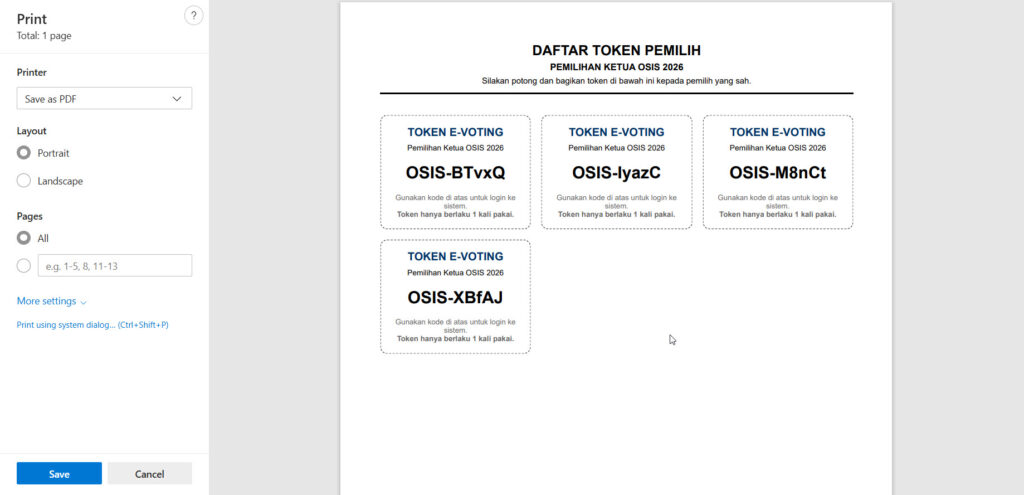
Task: Click the OSIS-BTvxQ token code
Action: tap(455, 172)
